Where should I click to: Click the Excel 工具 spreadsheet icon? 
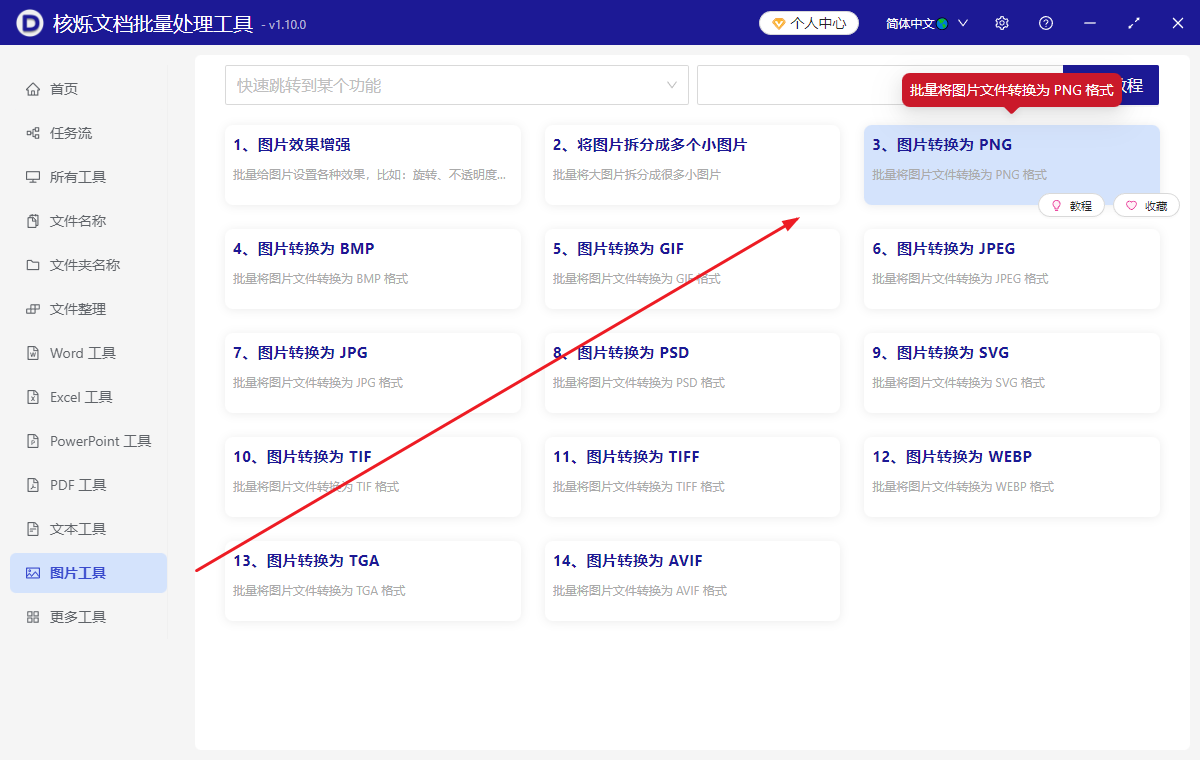[x=33, y=397]
